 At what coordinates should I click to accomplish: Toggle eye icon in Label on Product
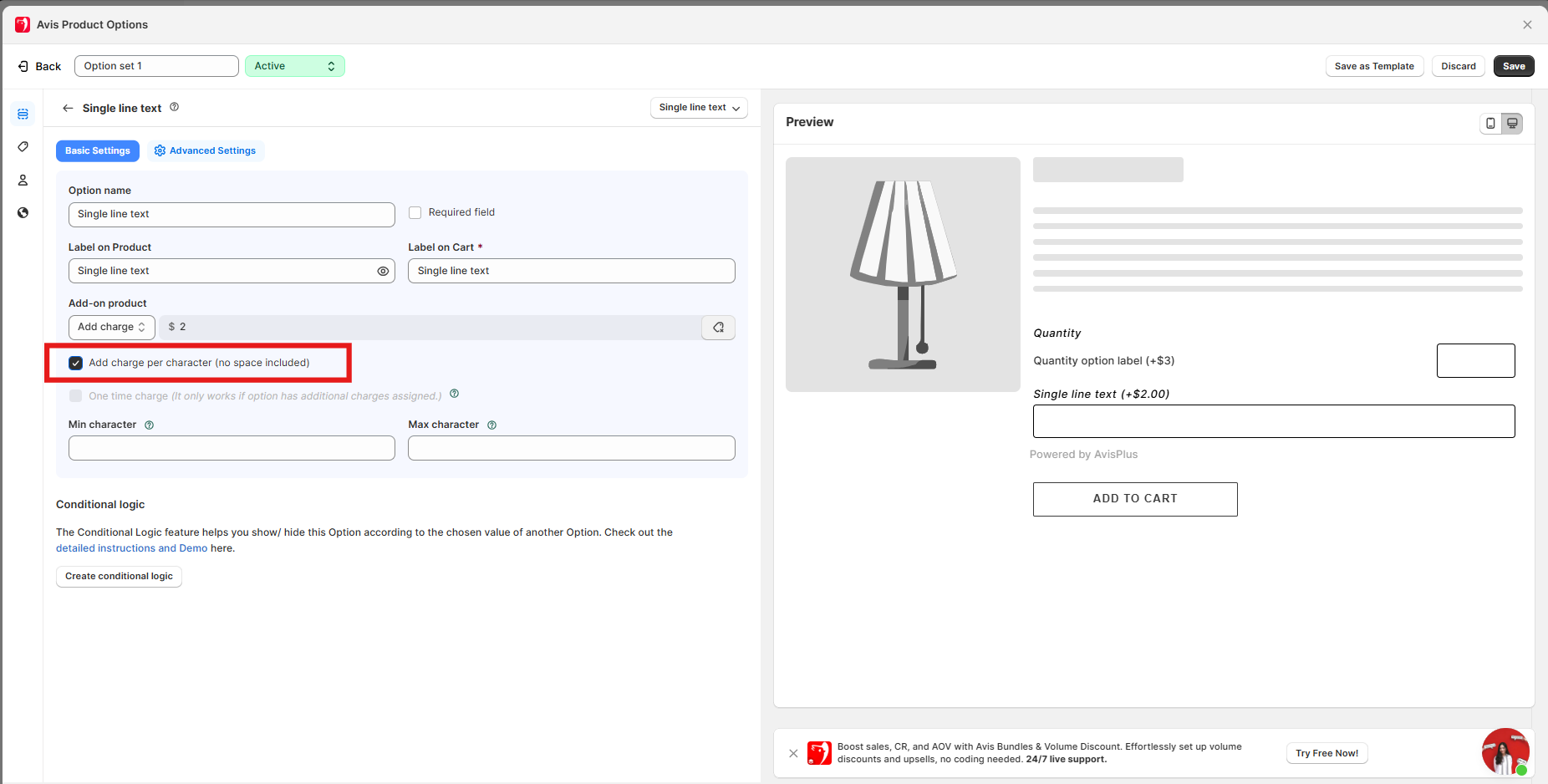click(x=382, y=271)
